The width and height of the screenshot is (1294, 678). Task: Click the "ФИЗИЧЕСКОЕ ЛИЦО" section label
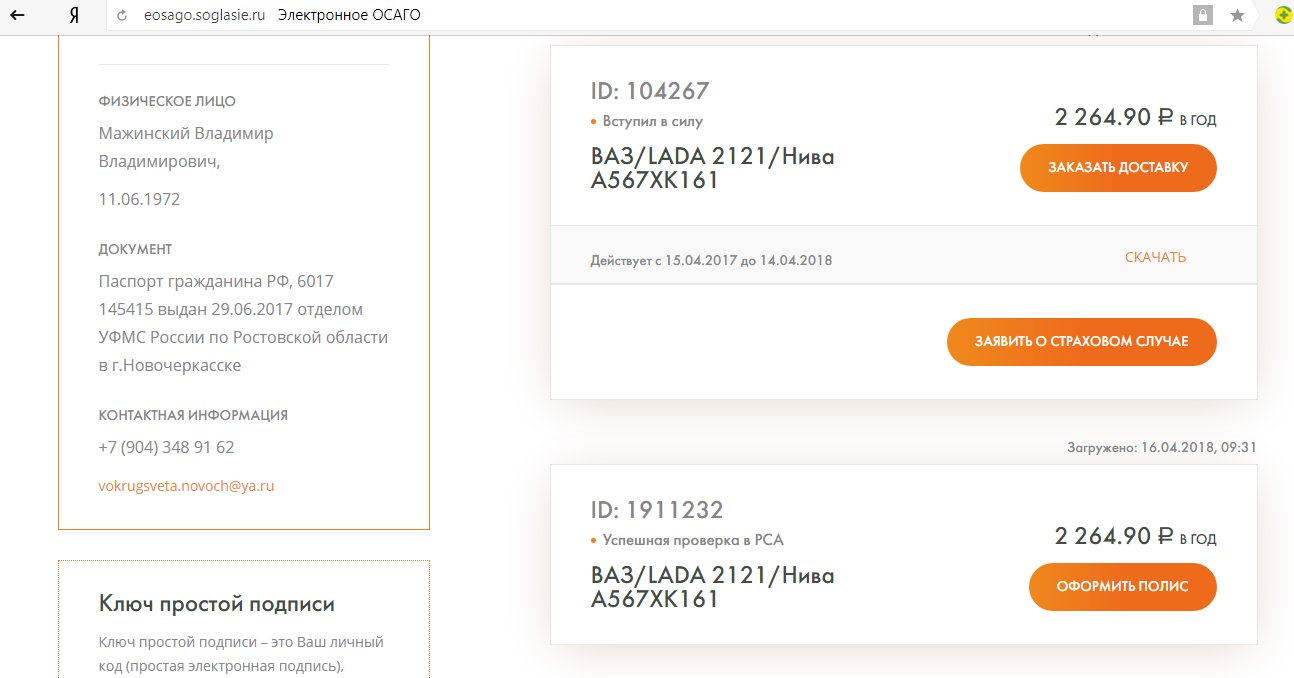click(x=167, y=101)
